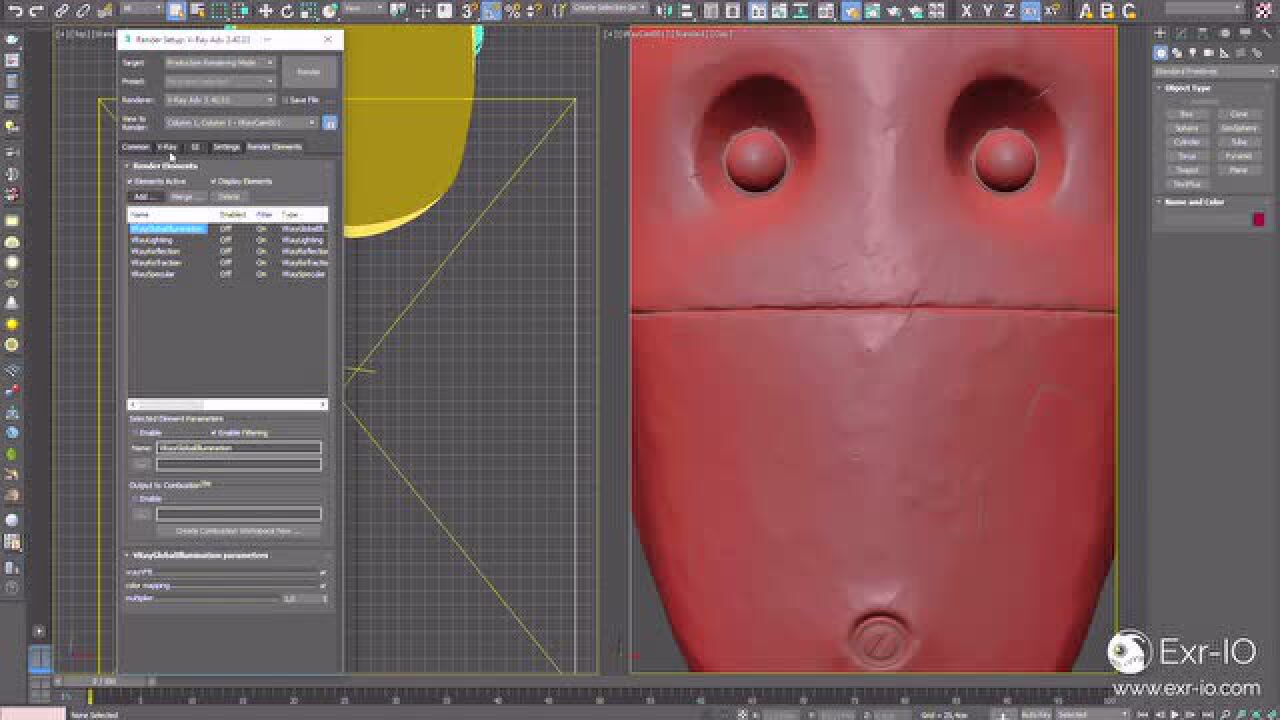Toggle the Elements Active checkbox
This screenshot has width=1280, height=720.
point(130,181)
